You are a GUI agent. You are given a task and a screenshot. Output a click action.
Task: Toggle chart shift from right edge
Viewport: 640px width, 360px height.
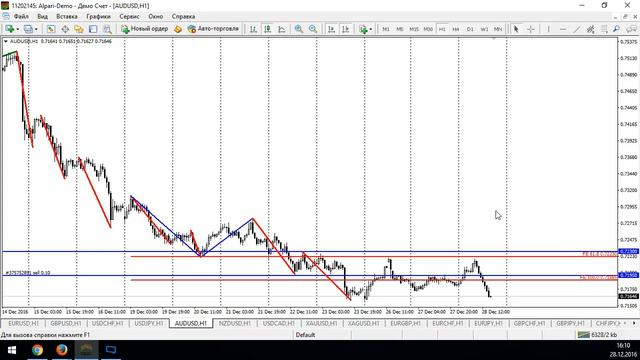[345, 29]
